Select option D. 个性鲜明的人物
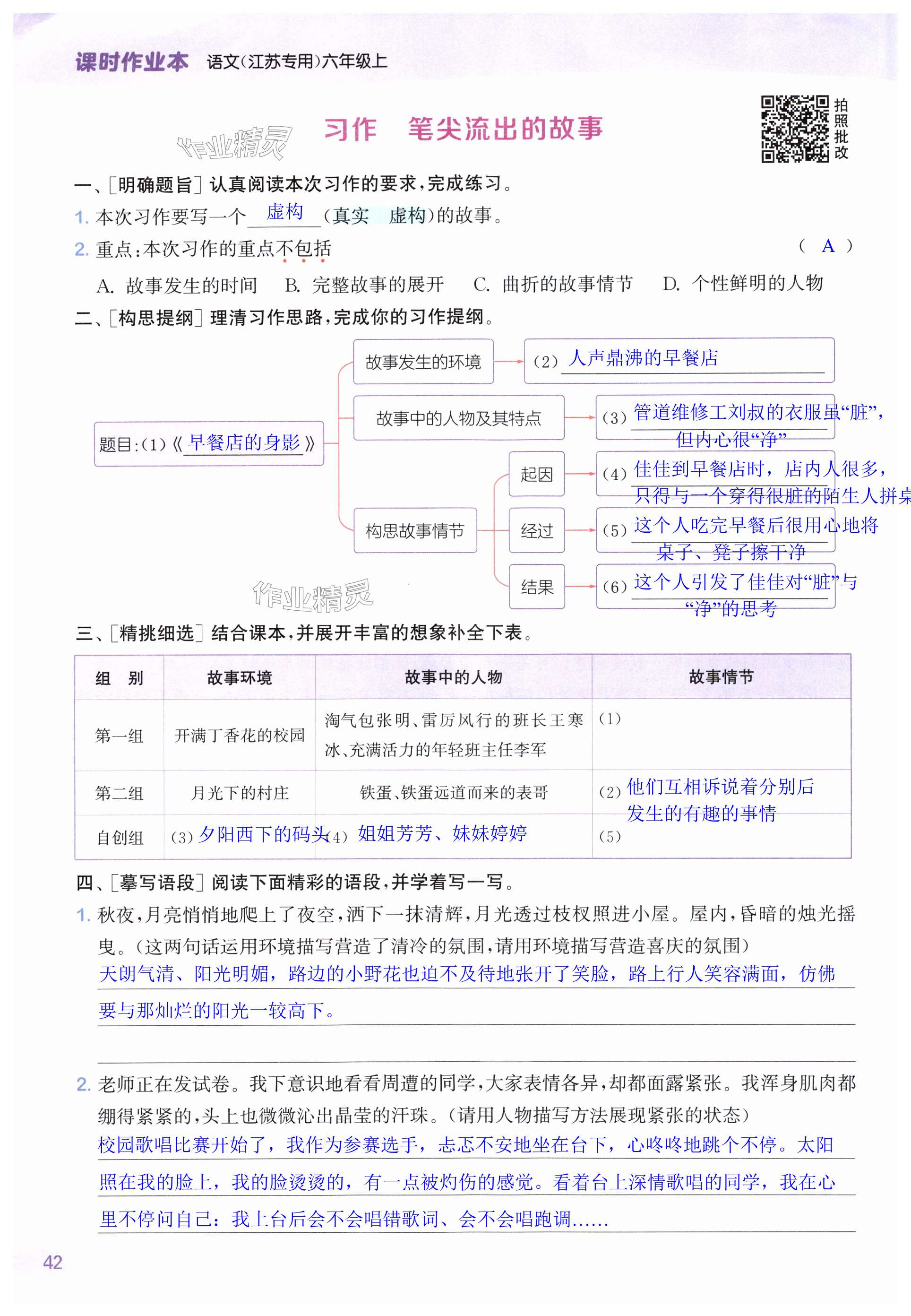The width and height of the screenshot is (911, 1316). click(x=743, y=283)
